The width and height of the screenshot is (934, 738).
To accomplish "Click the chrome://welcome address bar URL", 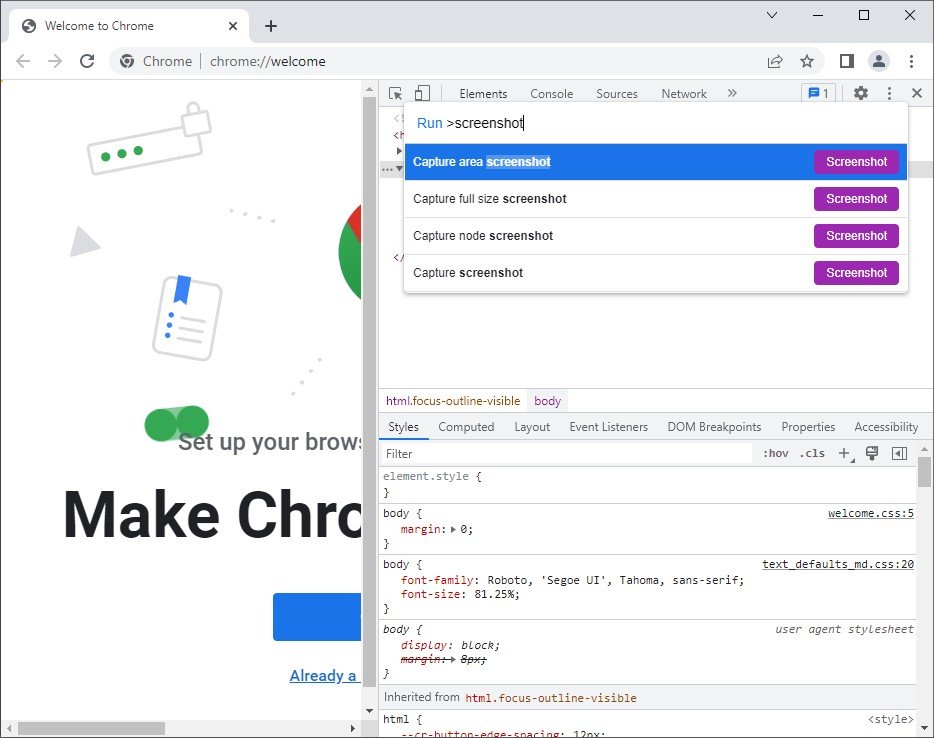I will 267,61.
